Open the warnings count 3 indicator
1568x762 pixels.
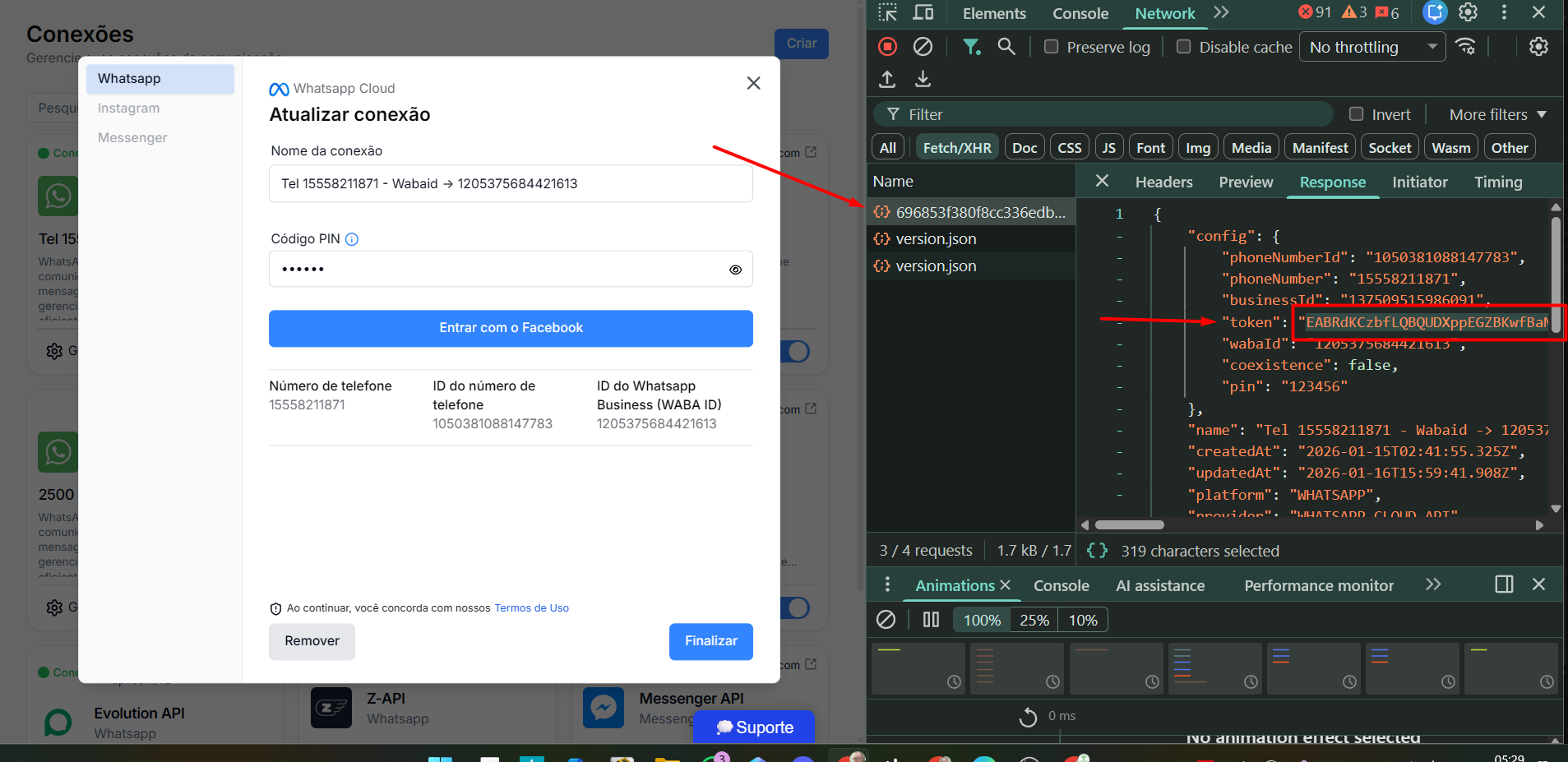click(x=1354, y=12)
